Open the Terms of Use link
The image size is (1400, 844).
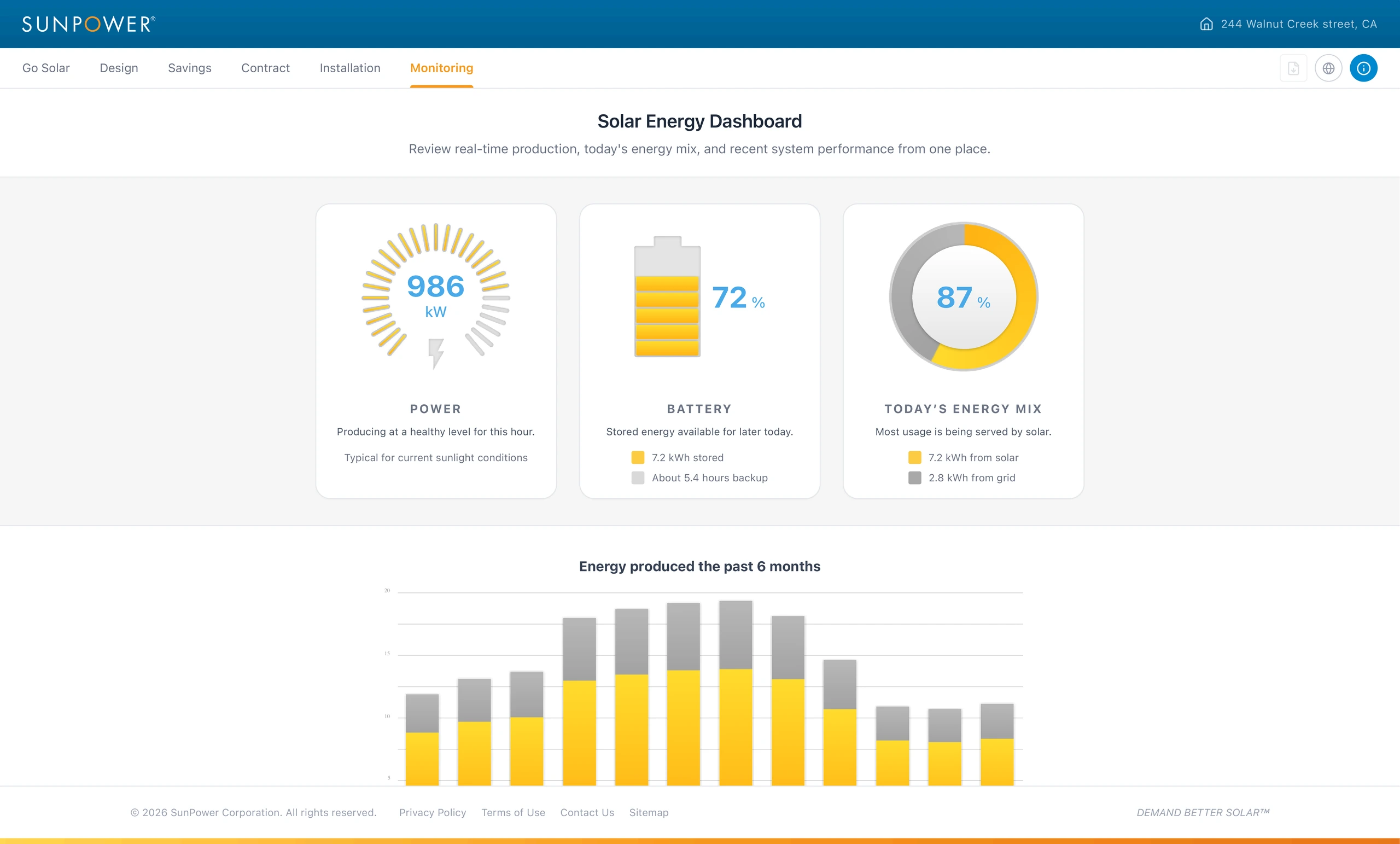pyautogui.click(x=513, y=812)
